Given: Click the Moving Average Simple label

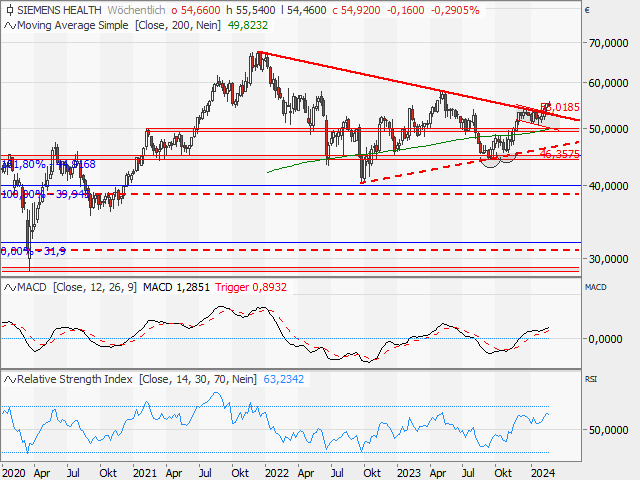Looking at the screenshot, I should [73, 25].
